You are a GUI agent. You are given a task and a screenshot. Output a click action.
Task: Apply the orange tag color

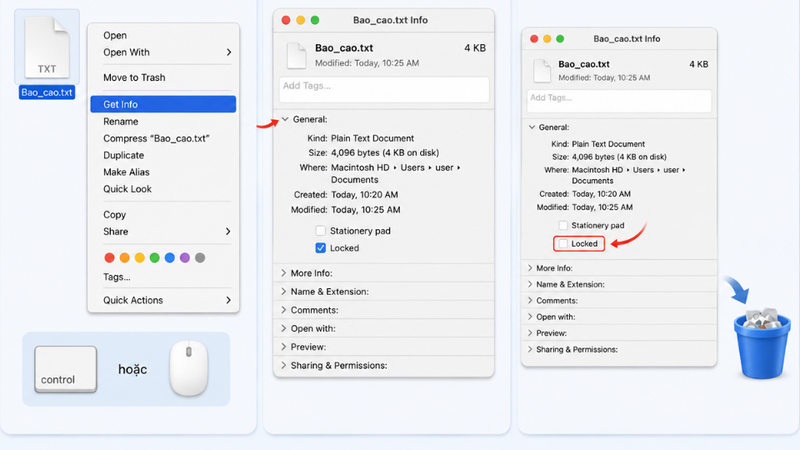coord(124,258)
